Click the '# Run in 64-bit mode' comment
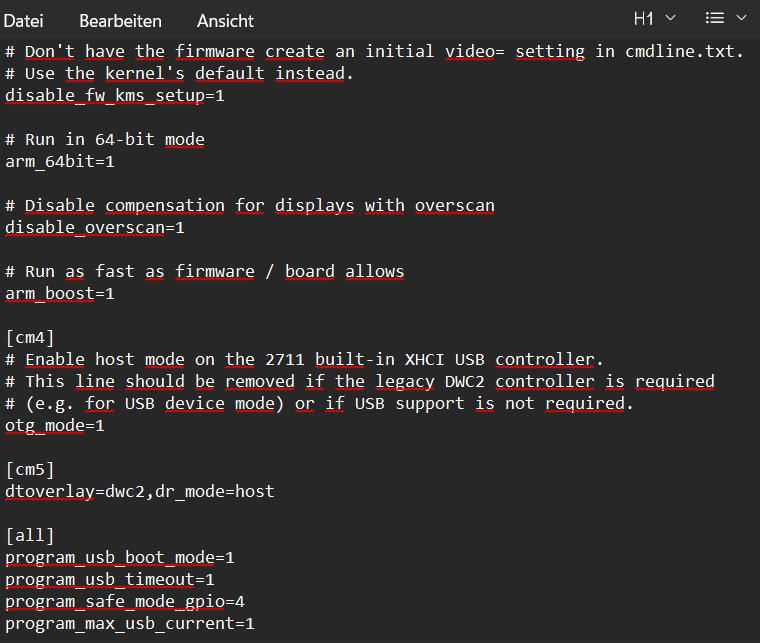 point(105,139)
